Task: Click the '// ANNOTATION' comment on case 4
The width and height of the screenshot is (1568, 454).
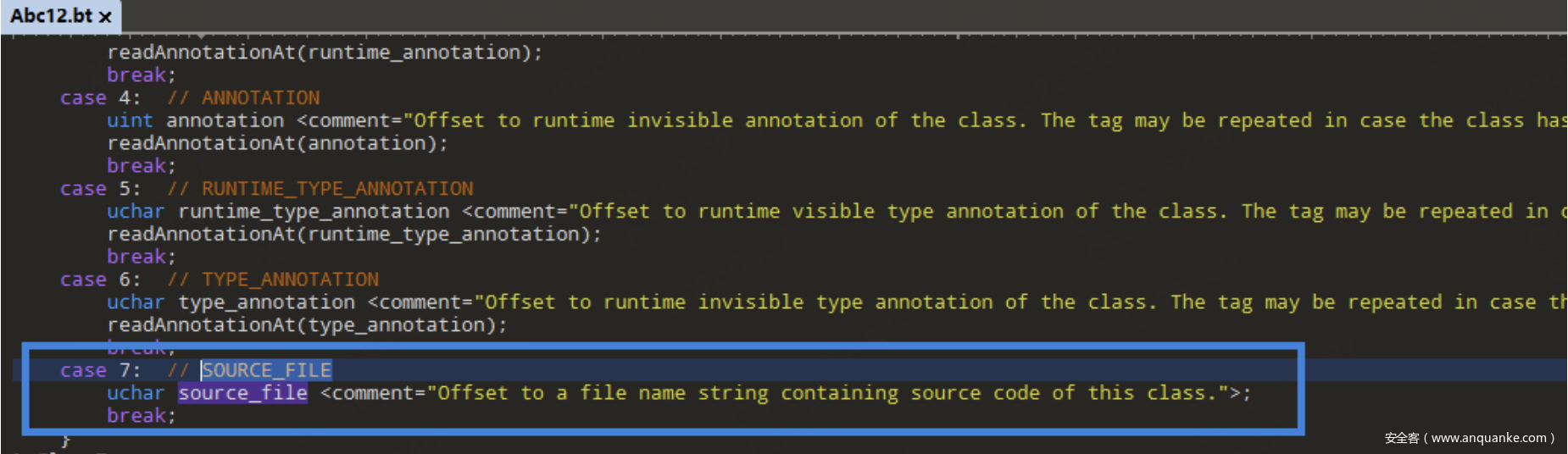Action: coord(244,98)
